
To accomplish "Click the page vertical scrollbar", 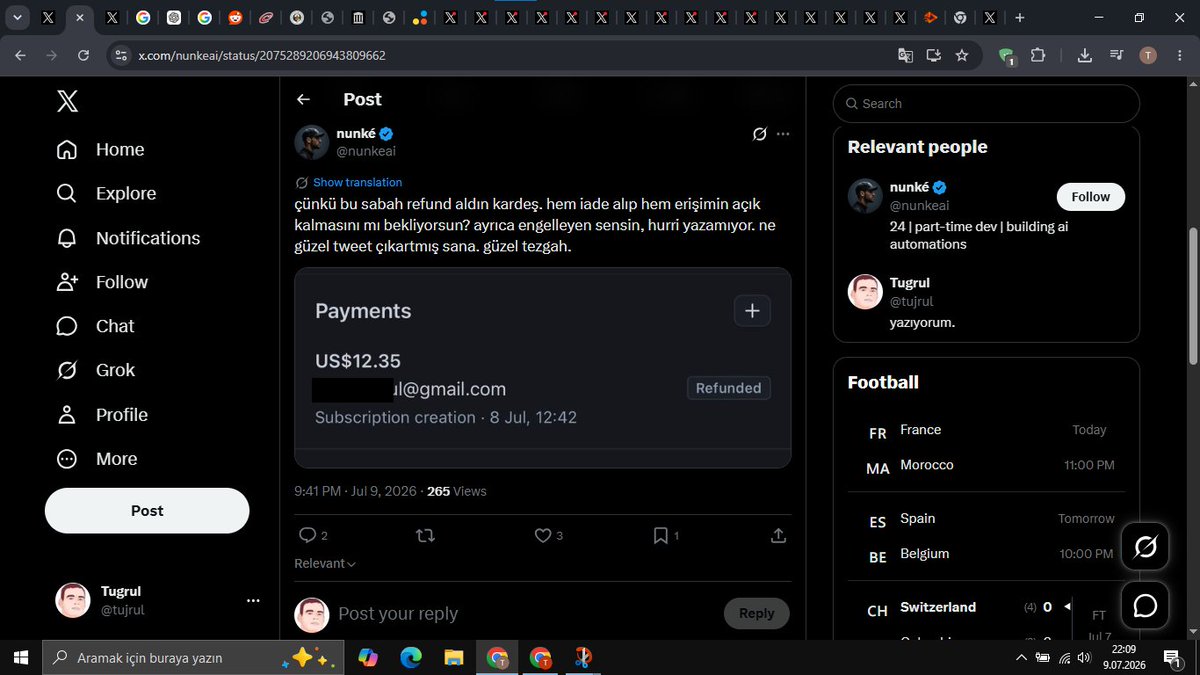I will [x=1192, y=295].
